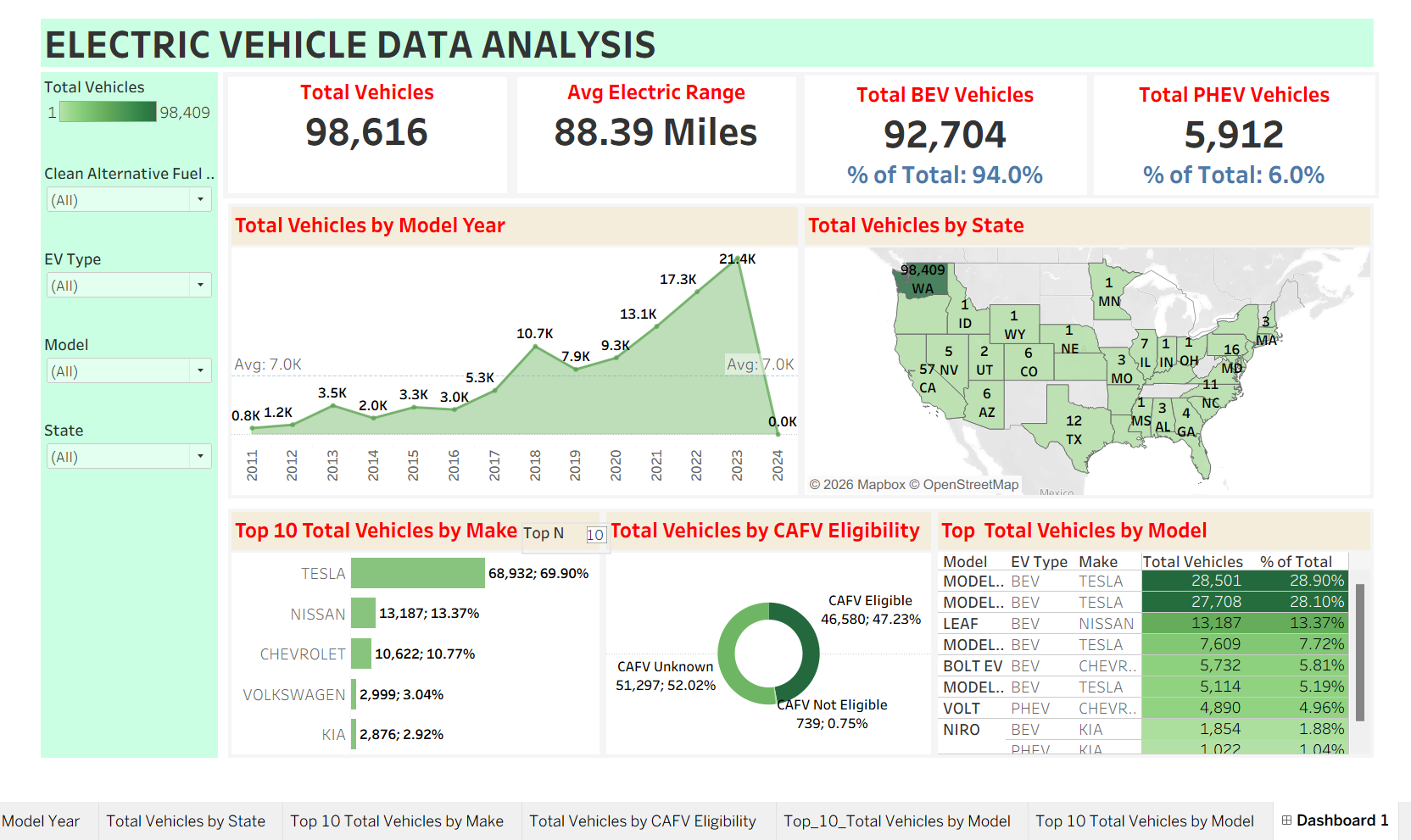Click the Washington state on the map
The image size is (1411, 840).
point(920,279)
